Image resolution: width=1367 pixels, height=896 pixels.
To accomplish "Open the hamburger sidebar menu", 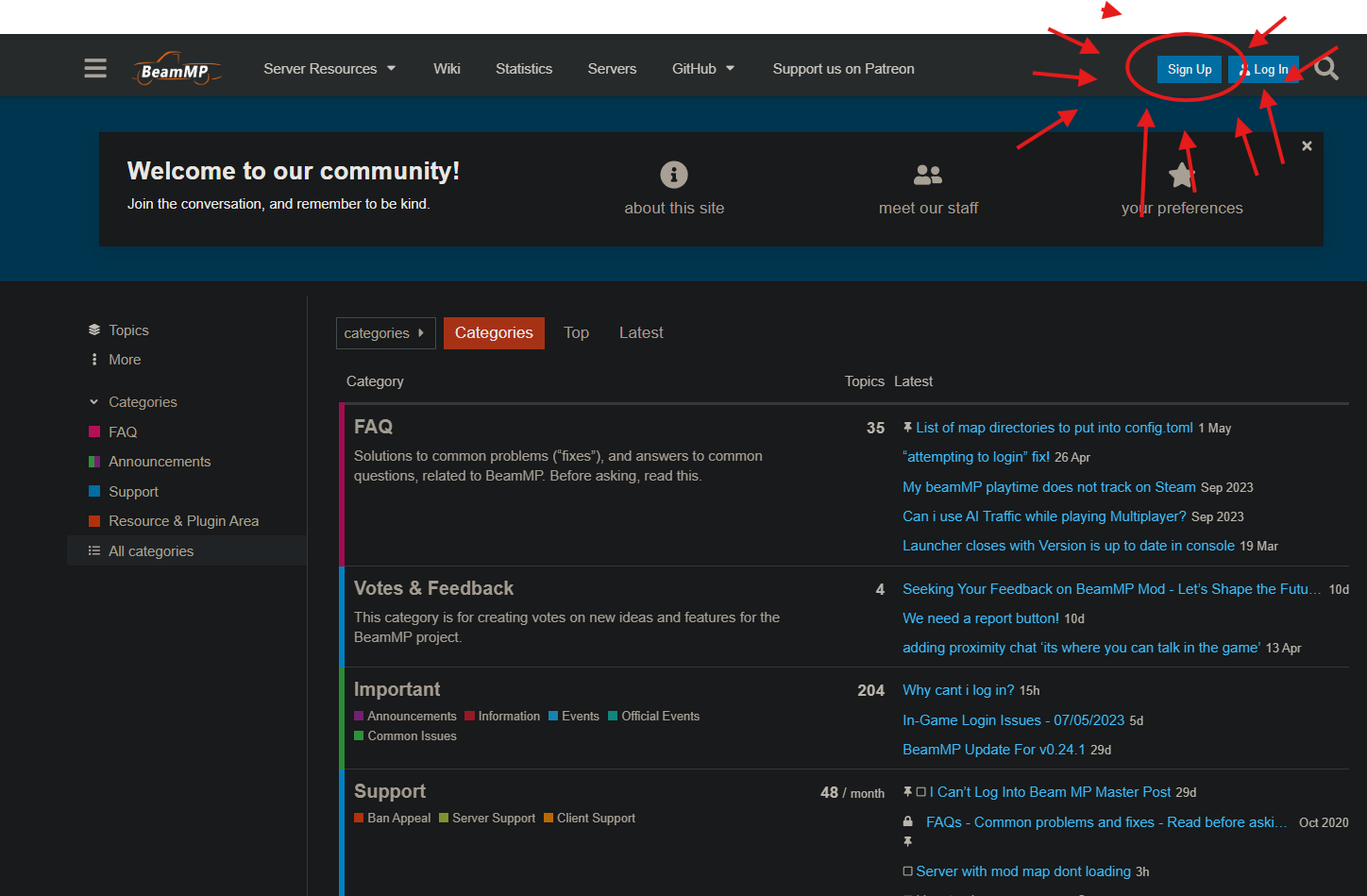I will (95, 68).
